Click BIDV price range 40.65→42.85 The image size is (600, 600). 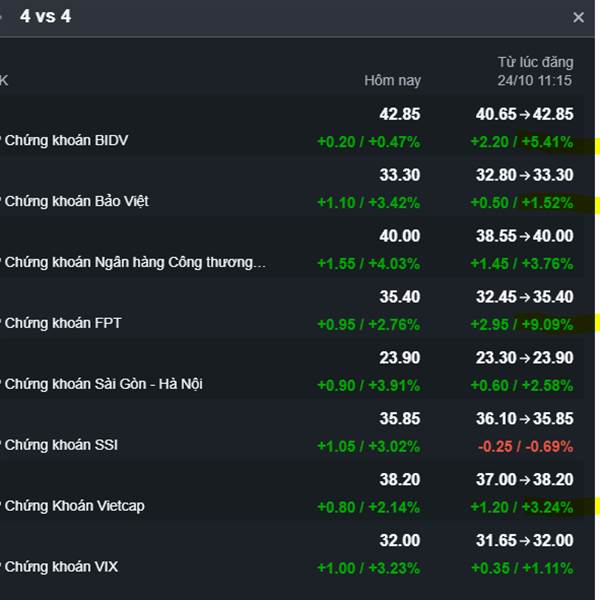(x=525, y=114)
